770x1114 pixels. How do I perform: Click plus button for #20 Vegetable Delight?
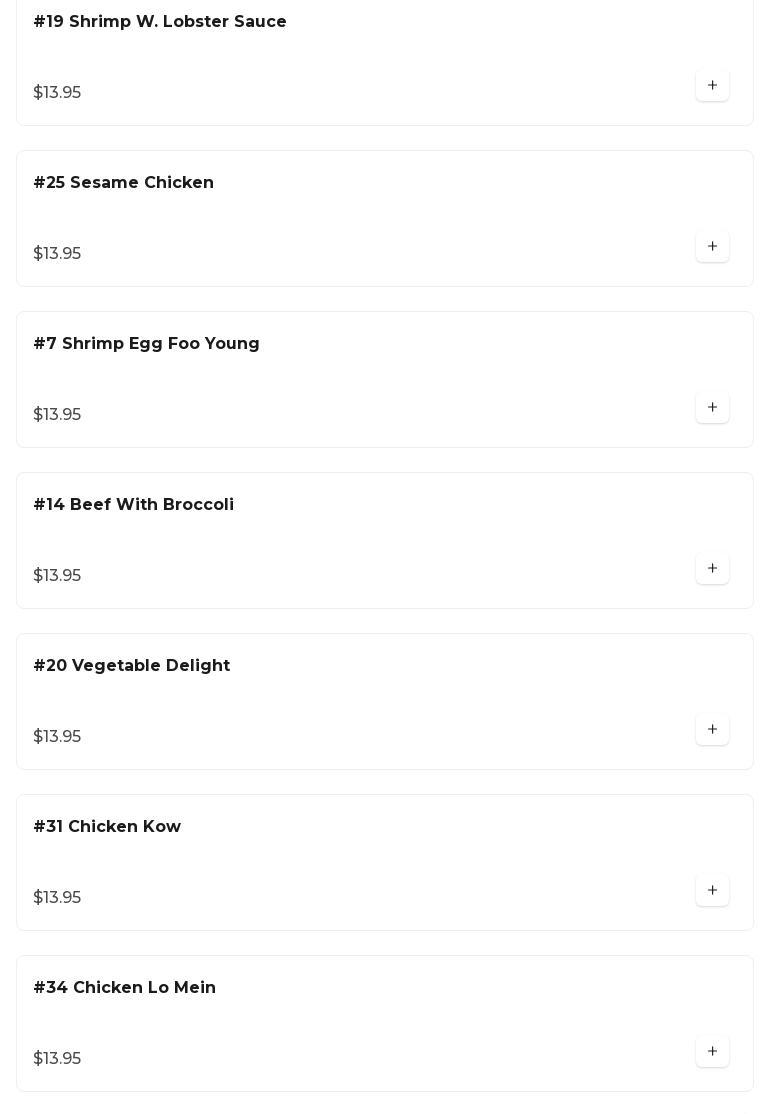712,730
